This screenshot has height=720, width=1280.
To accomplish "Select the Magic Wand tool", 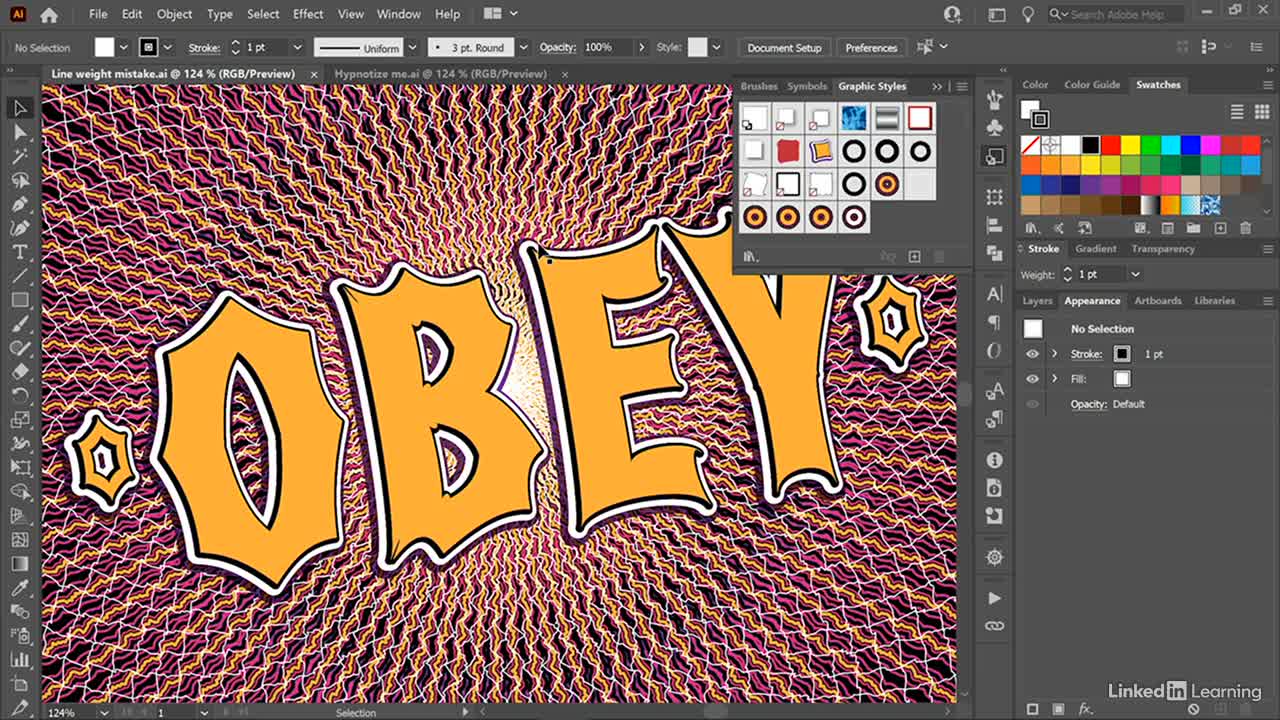I will click(x=19, y=156).
